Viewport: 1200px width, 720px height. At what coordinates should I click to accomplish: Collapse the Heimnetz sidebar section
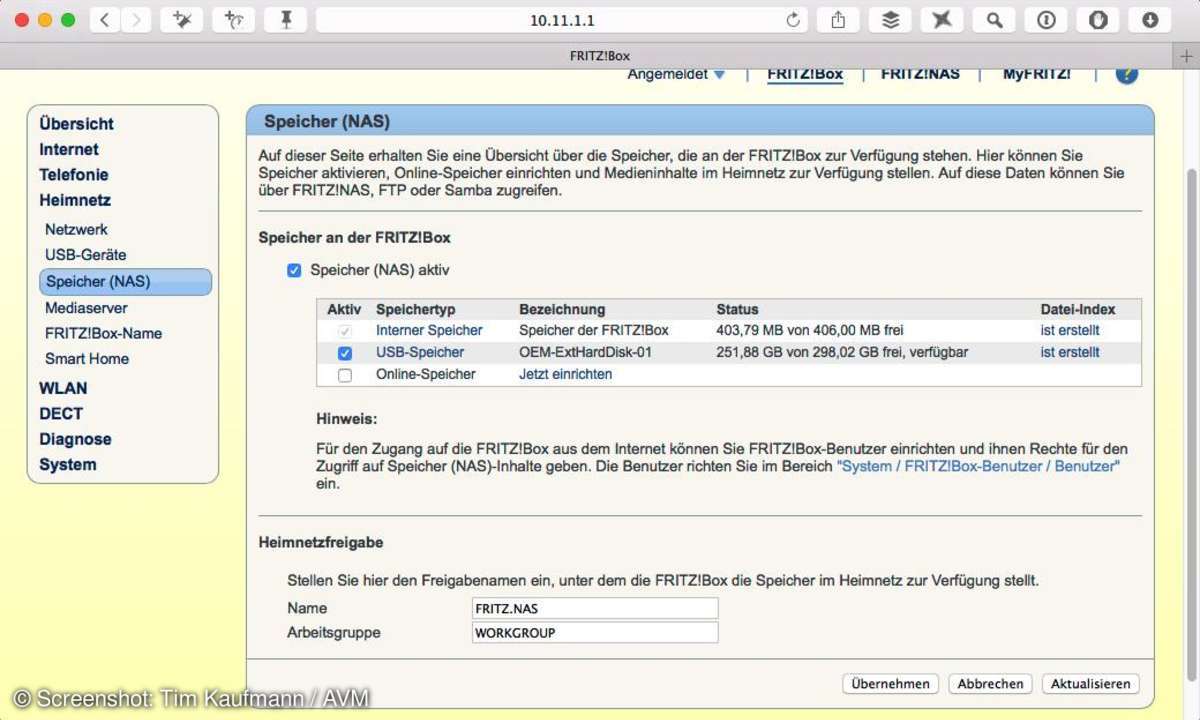point(75,201)
